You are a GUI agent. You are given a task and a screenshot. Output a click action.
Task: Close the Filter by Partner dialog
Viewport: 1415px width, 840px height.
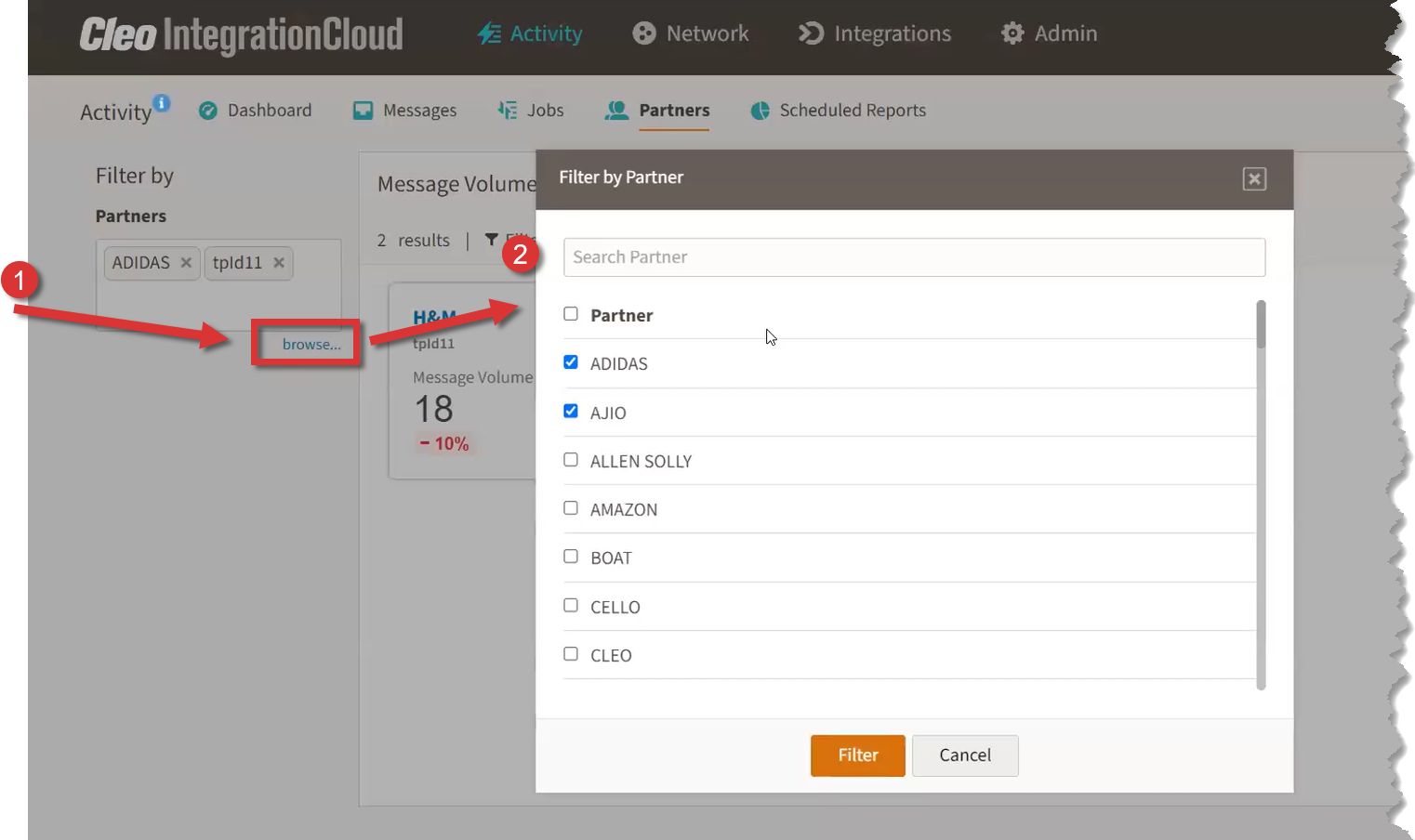point(1254,178)
